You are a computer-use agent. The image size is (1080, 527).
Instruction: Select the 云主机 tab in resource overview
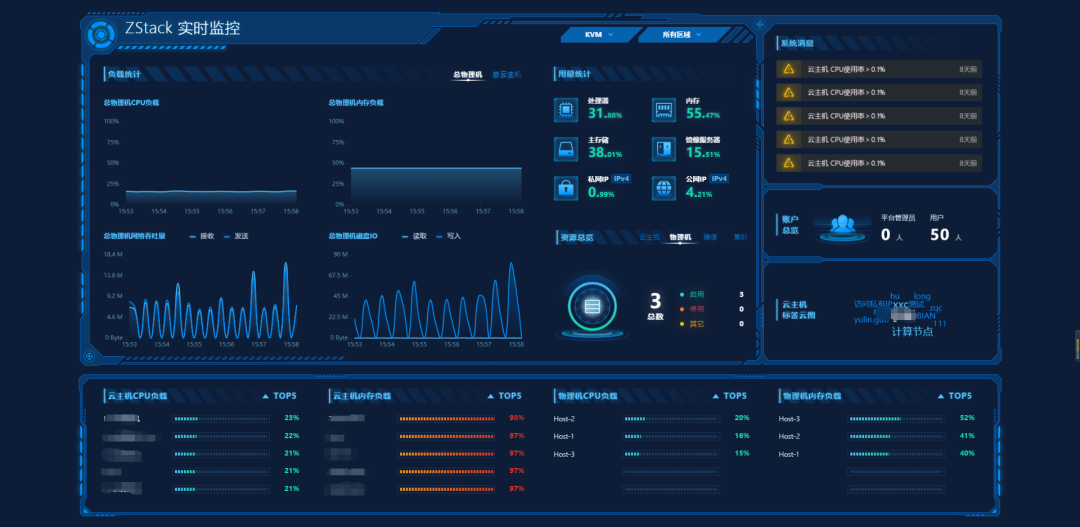[x=650, y=237]
